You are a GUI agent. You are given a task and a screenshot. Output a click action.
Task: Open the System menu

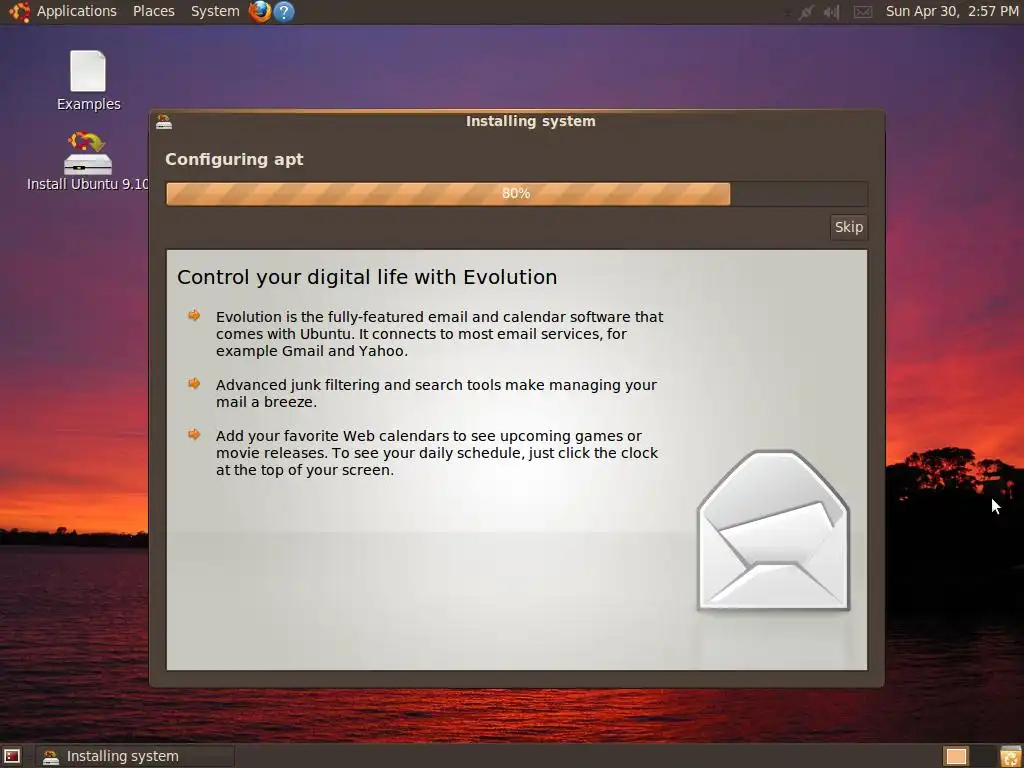[x=215, y=11]
